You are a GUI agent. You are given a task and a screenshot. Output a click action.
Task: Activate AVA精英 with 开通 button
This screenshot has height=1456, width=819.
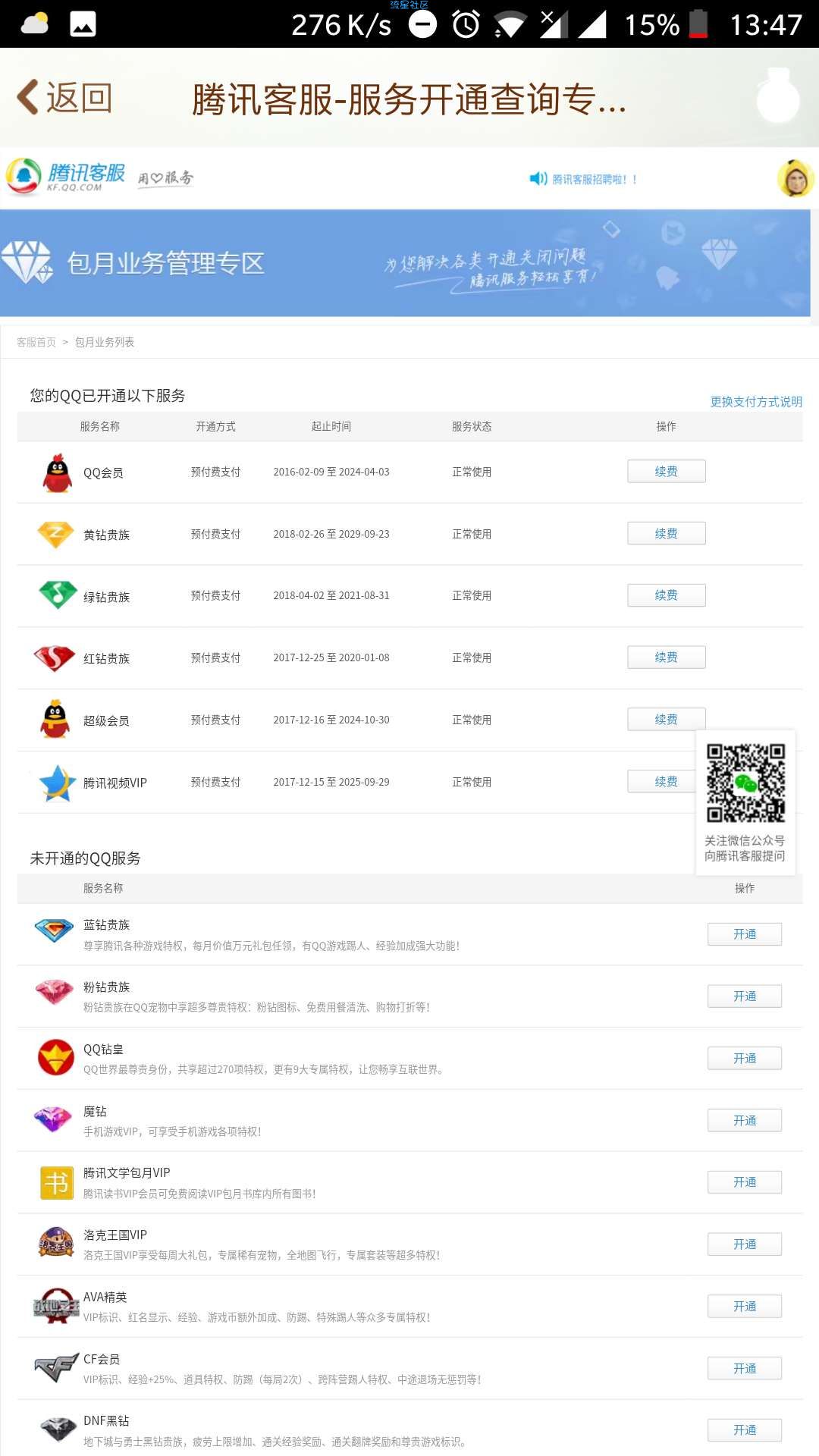[x=745, y=1307]
